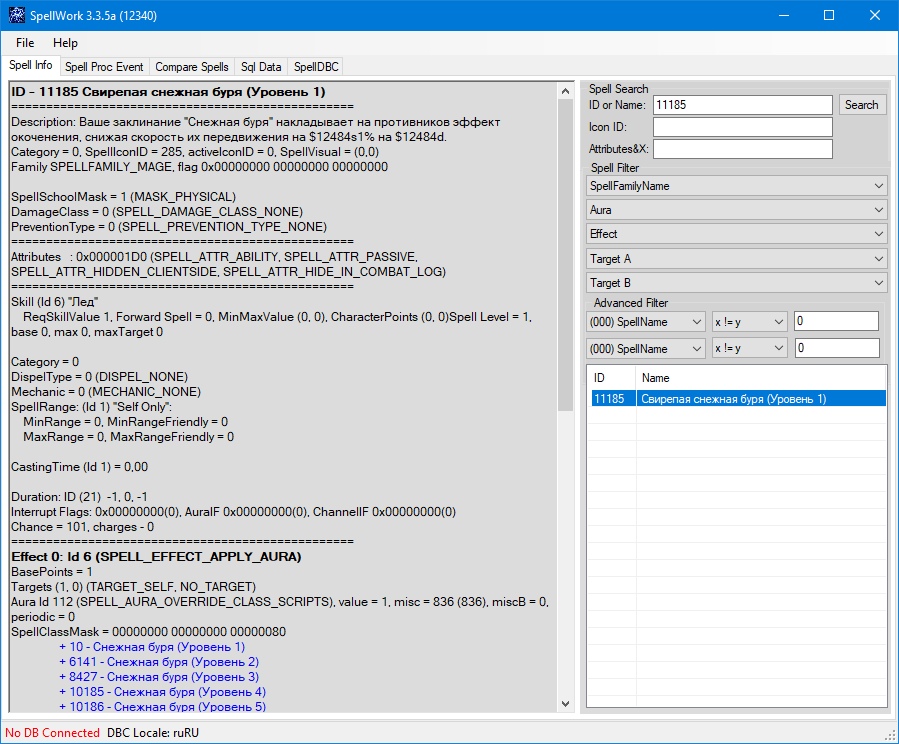The height and width of the screenshot is (744, 899).
Task: Click the "DBC Locale: ruRU" status text
Action: 153,733
